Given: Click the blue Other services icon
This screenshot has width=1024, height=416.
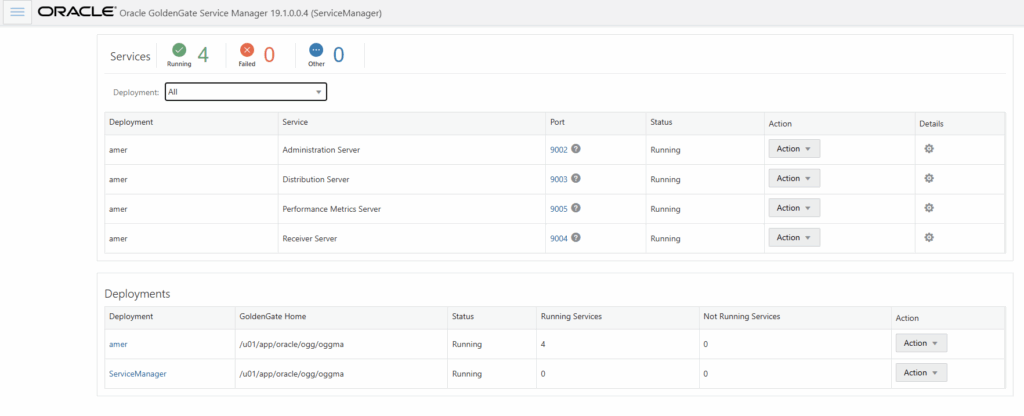Looking at the screenshot, I should click(316, 50).
